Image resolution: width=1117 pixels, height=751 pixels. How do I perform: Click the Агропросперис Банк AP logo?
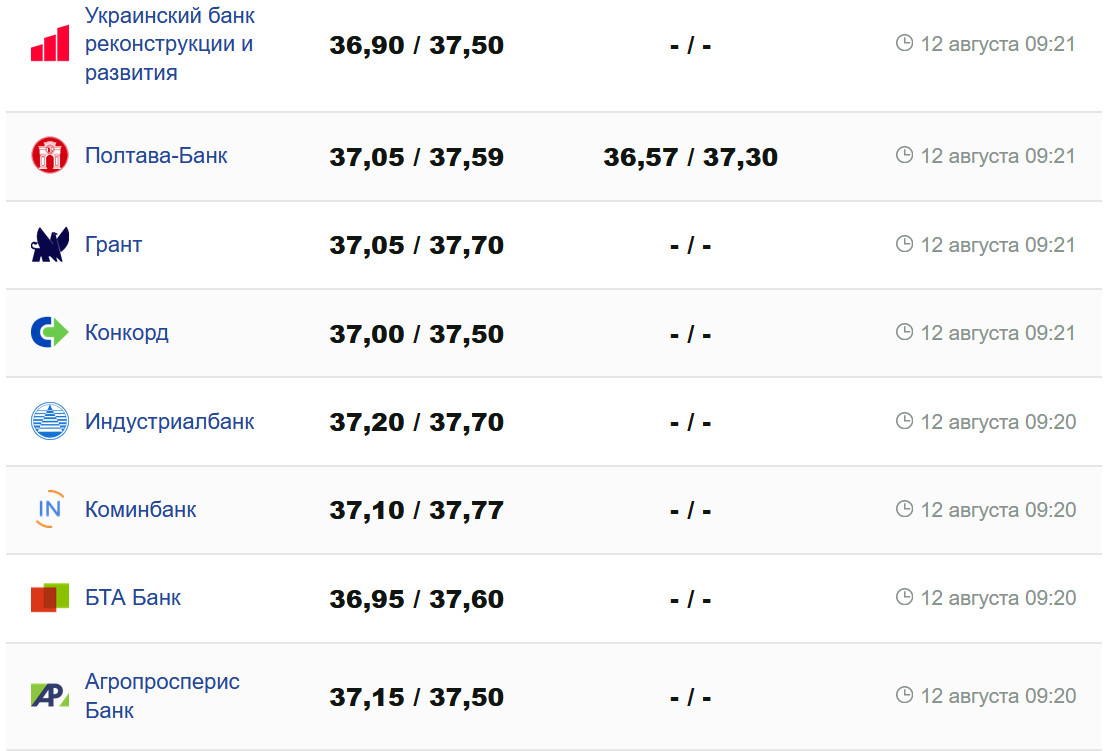50,696
